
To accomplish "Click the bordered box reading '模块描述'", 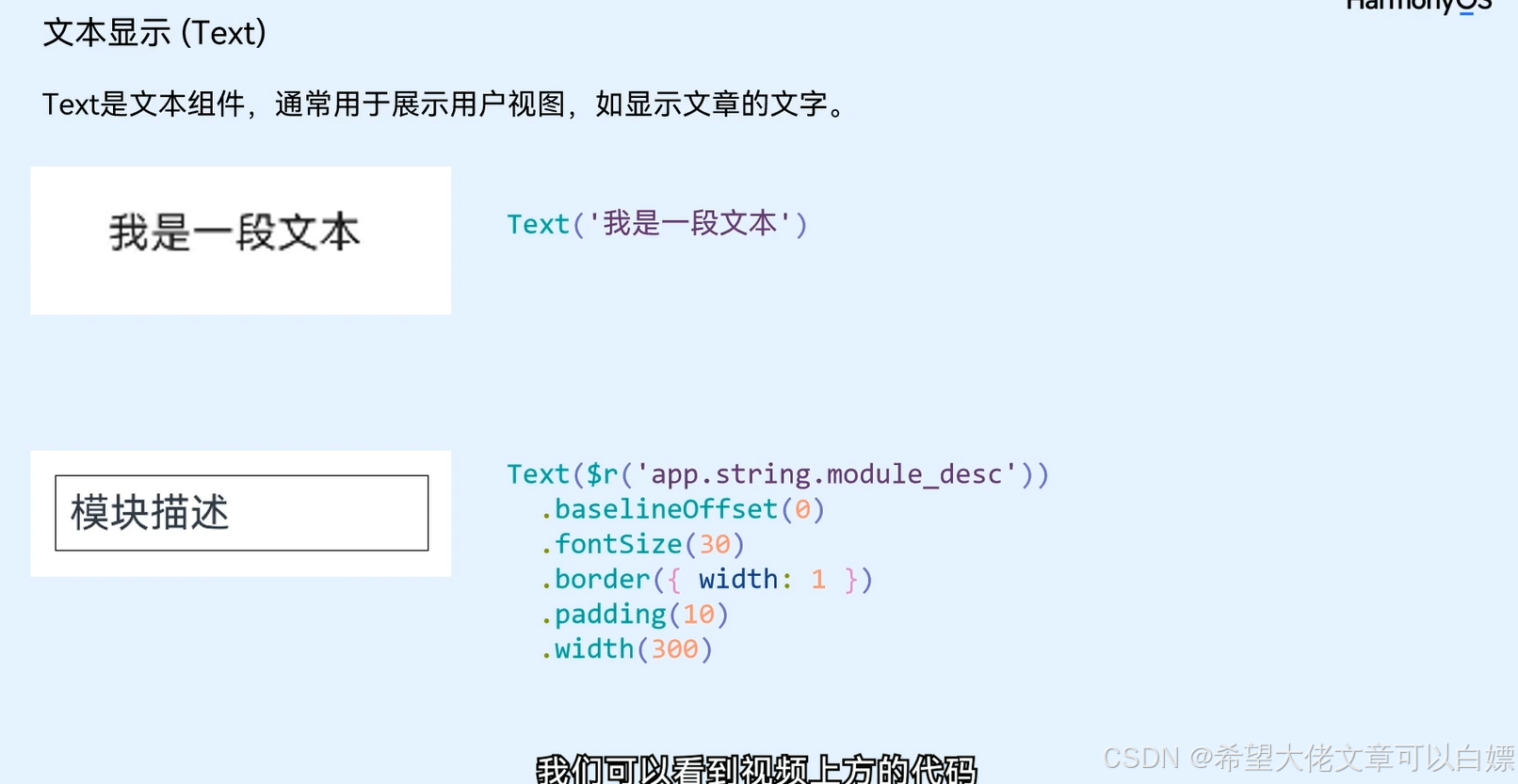I will coord(242,513).
